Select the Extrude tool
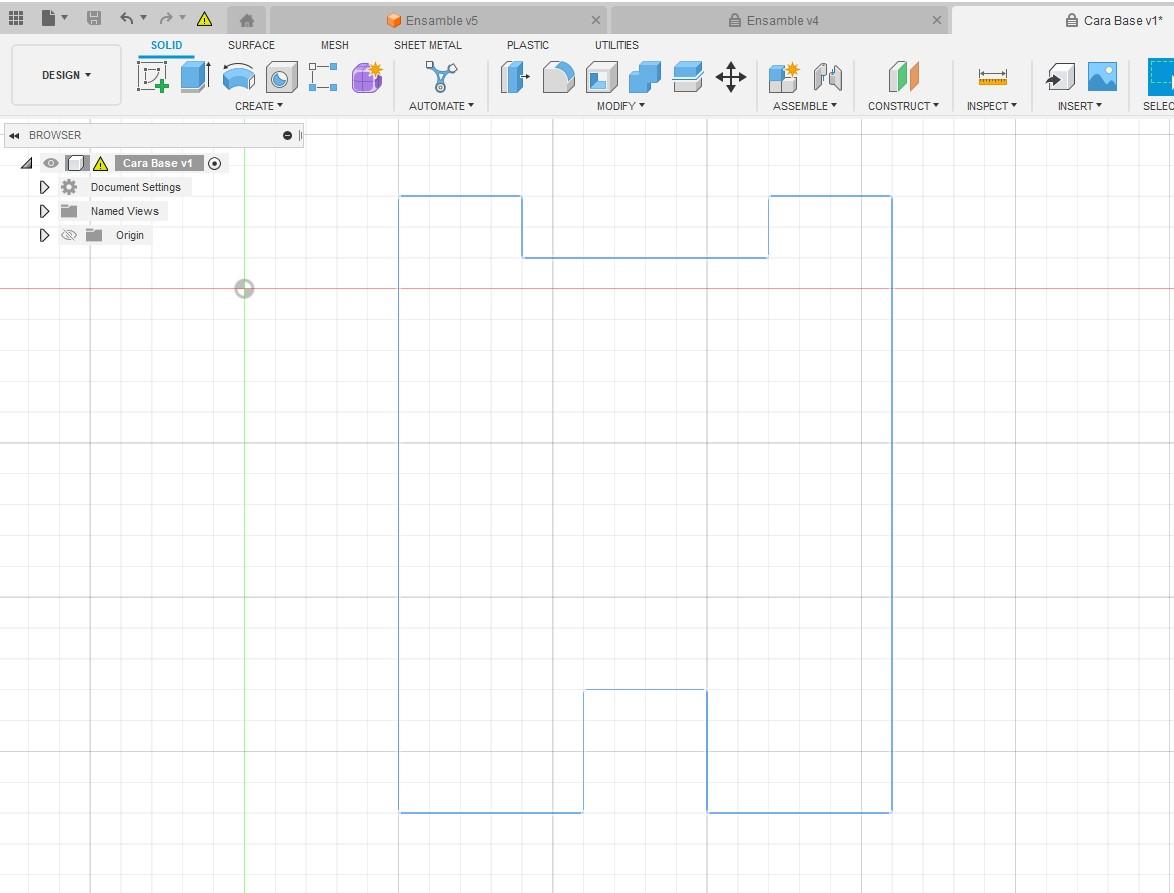1174x893 pixels. (x=192, y=77)
